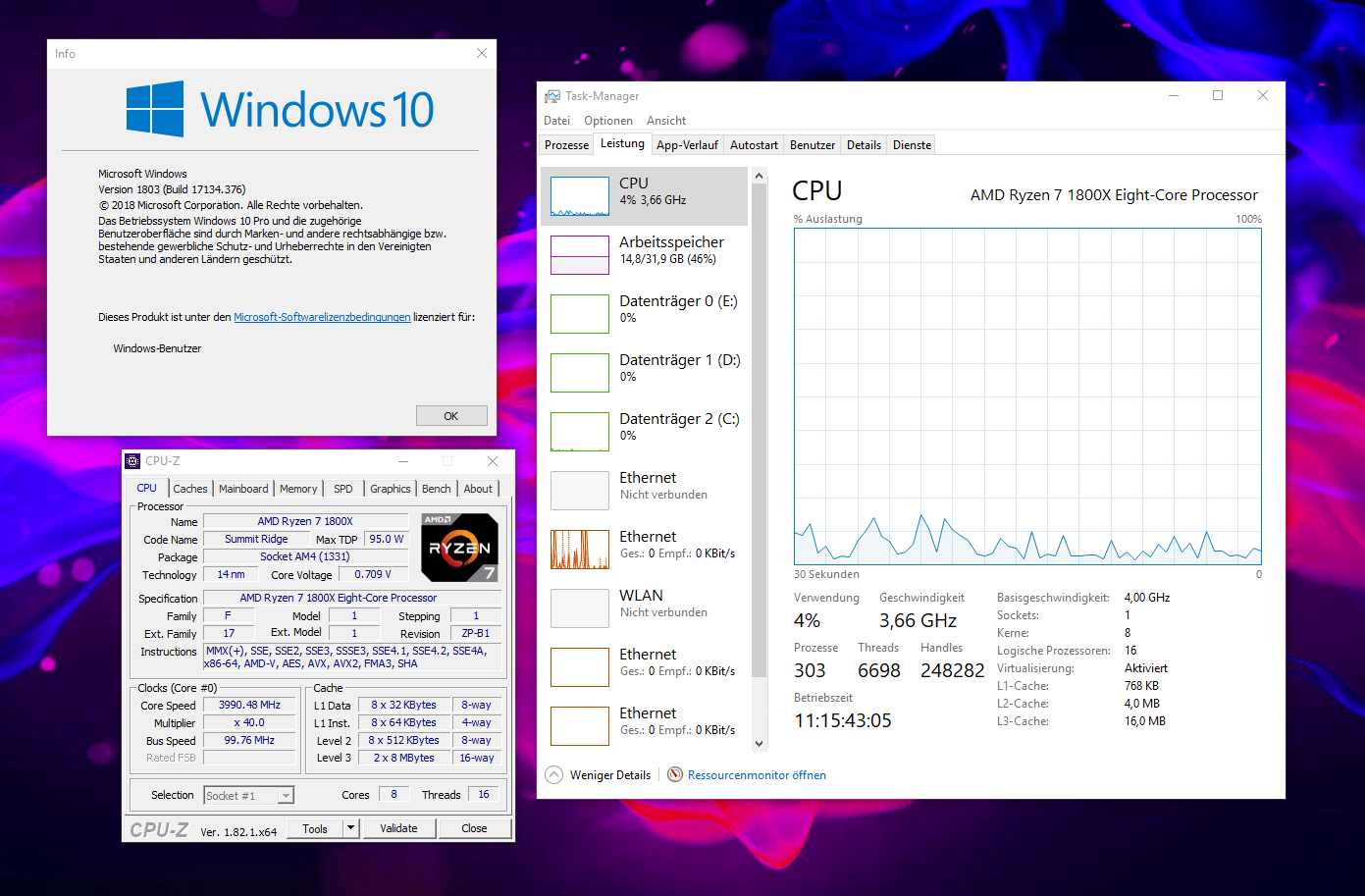The width and height of the screenshot is (1365, 896).
Task: Select the CPU performance graph thumbnail
Action: pos(580,196)
